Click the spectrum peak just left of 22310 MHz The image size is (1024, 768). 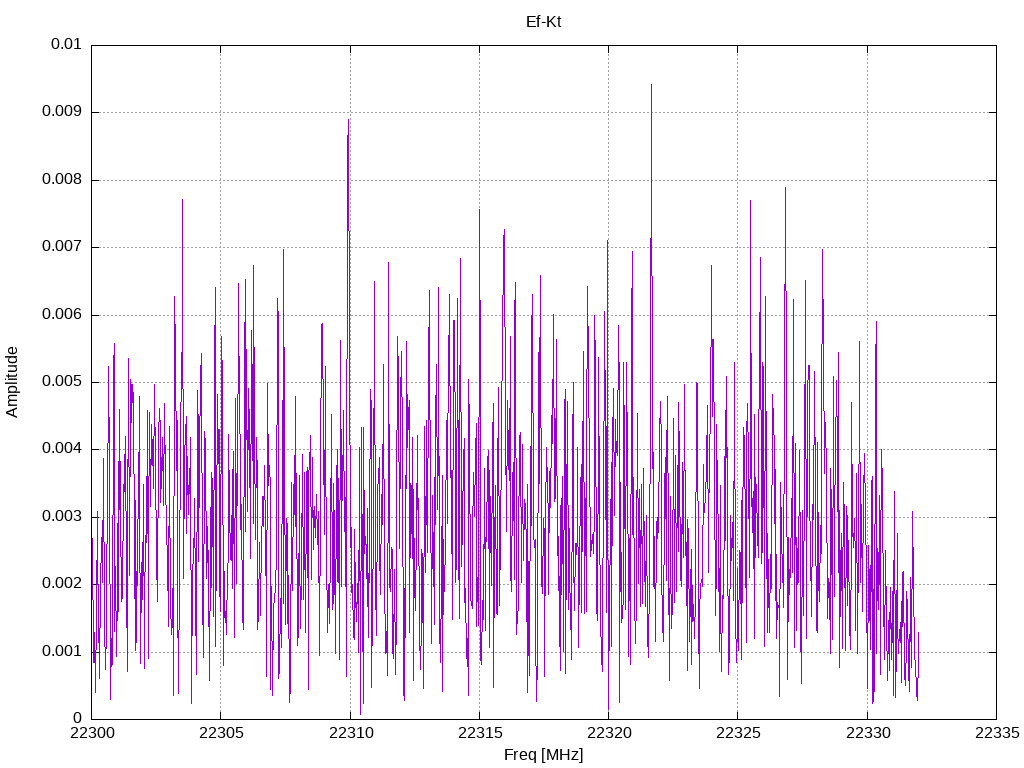(349, 120)
